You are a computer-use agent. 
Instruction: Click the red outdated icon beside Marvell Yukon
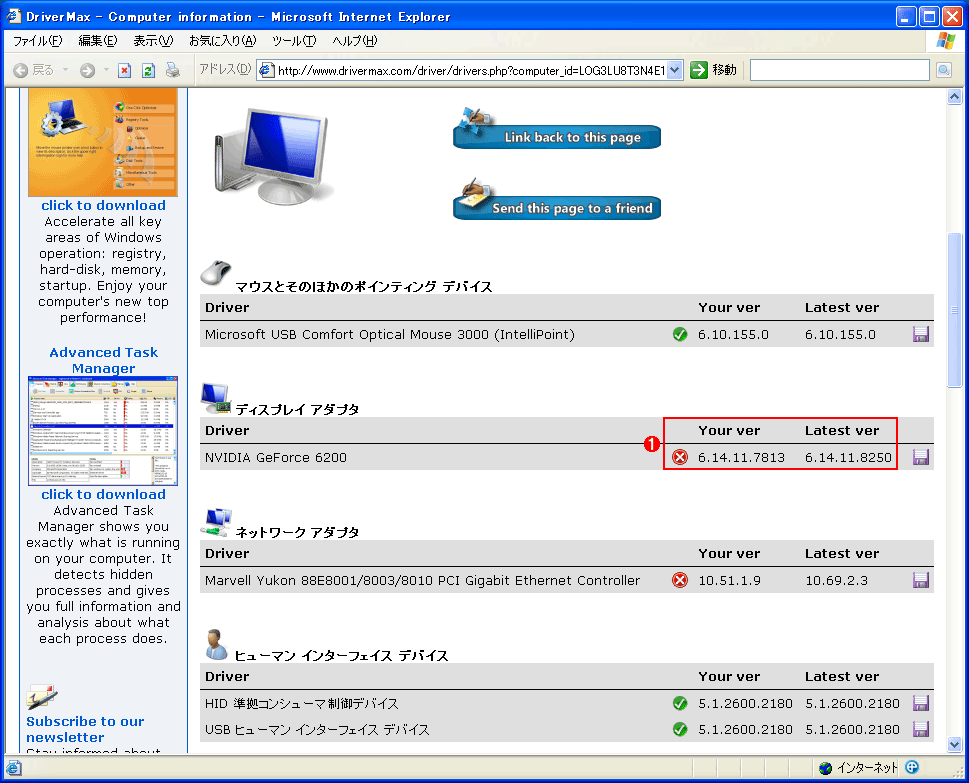(680, 580)
